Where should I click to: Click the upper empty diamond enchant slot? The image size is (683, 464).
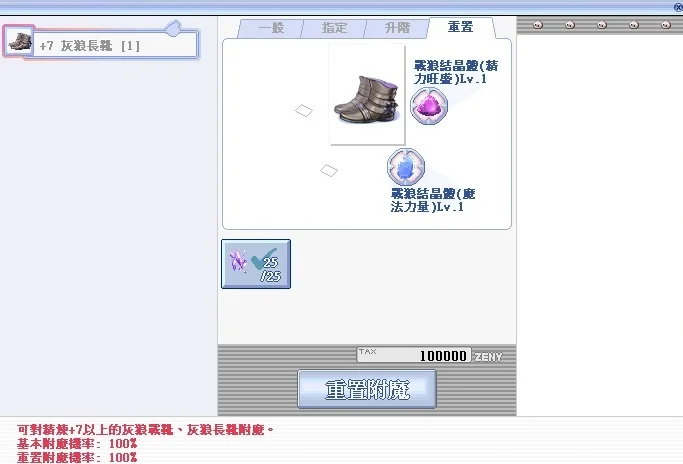(304, 111)
